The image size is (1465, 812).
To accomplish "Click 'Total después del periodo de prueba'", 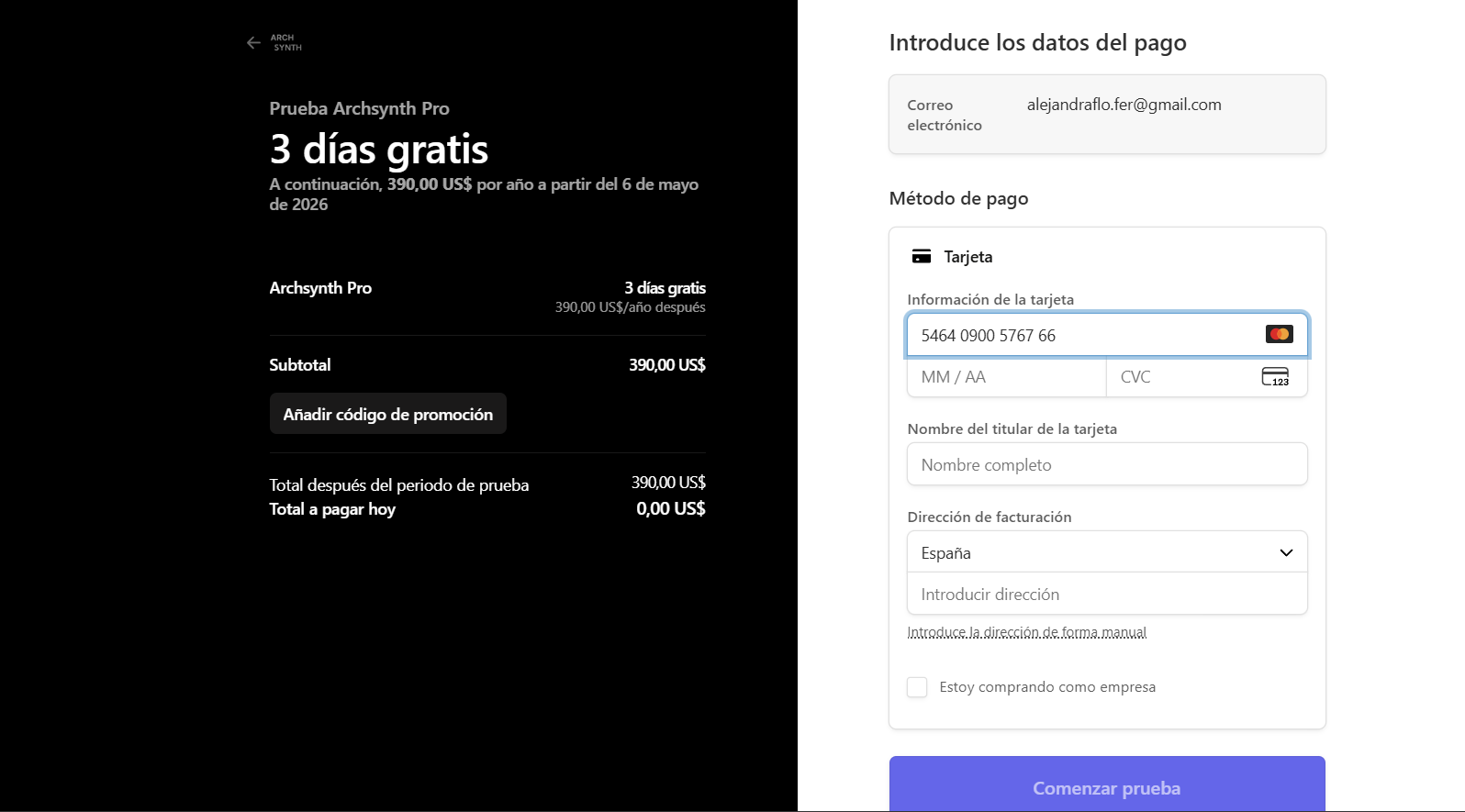I will tap(399, 484).
